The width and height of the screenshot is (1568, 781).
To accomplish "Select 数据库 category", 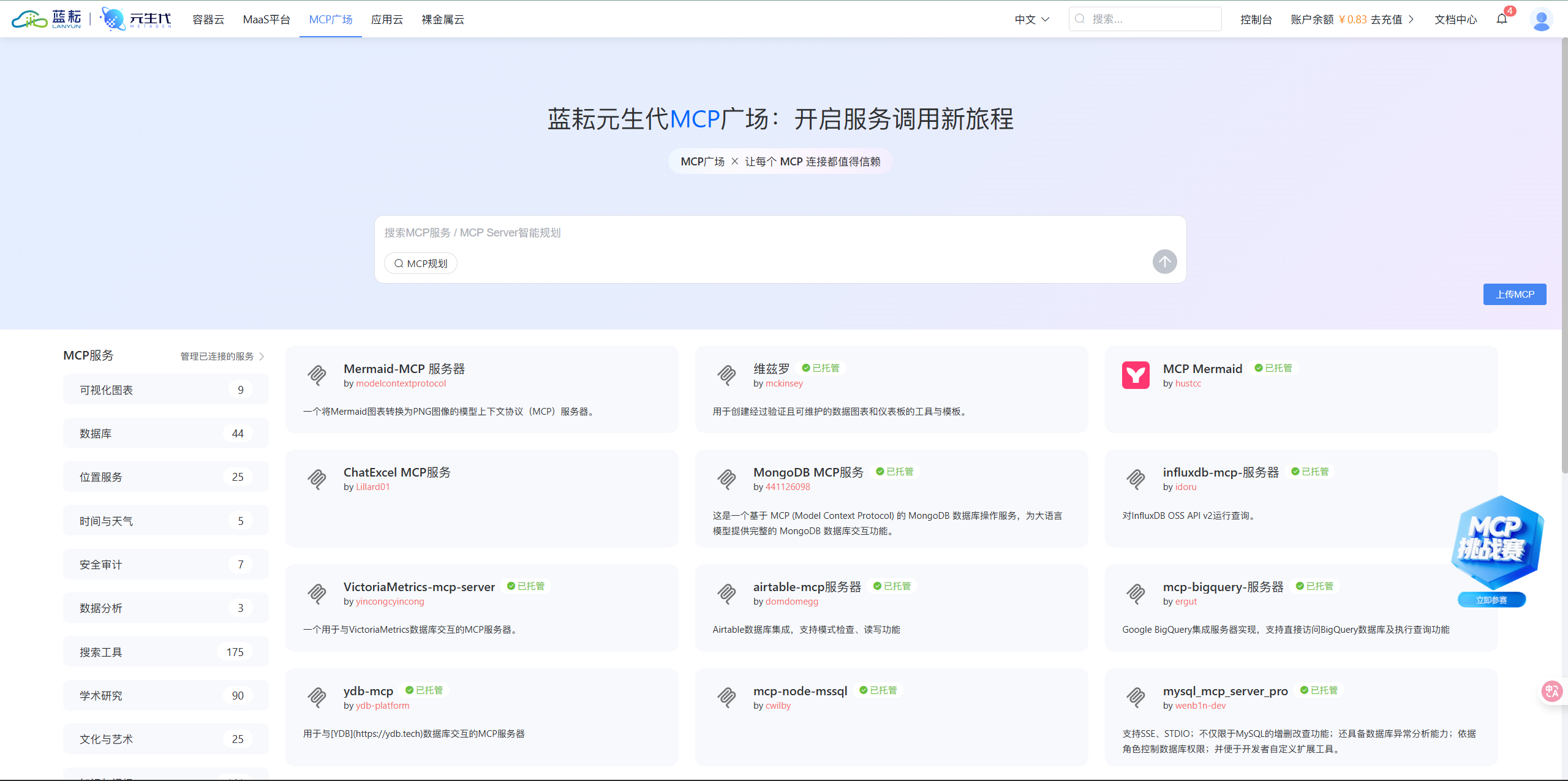I will (165, 433).
